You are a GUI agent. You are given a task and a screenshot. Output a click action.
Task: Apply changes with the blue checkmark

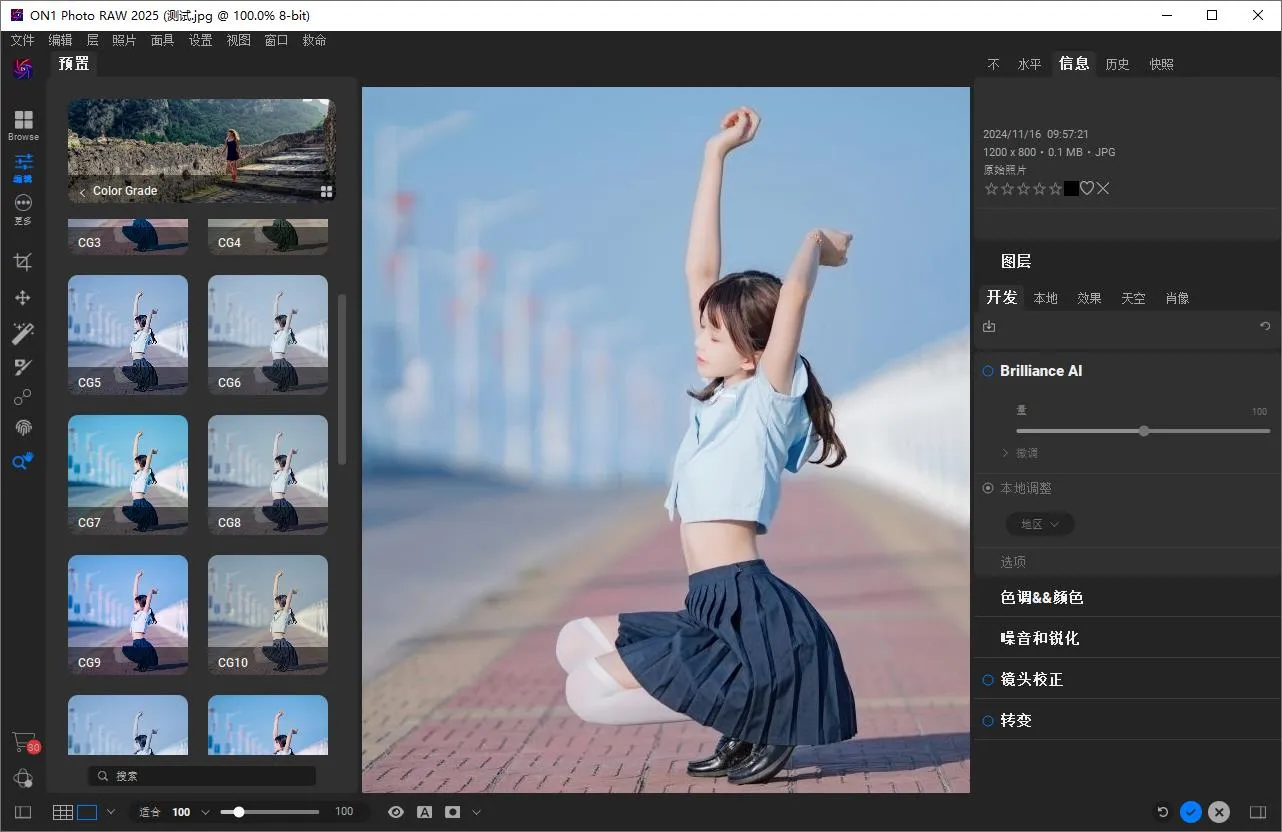1190,812
